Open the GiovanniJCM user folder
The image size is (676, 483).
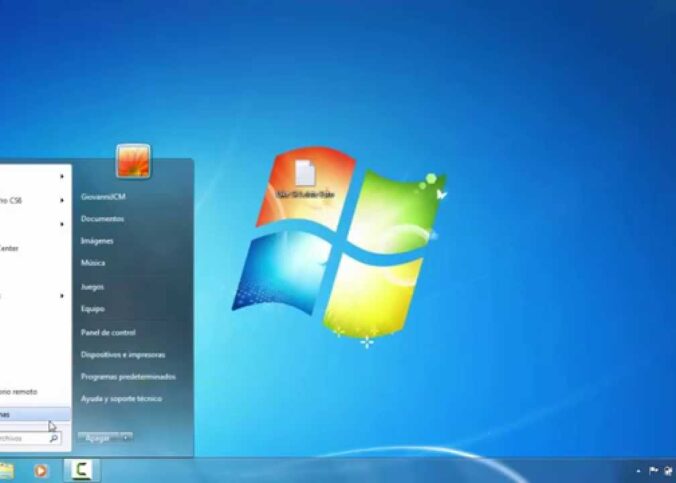point(103,197)
